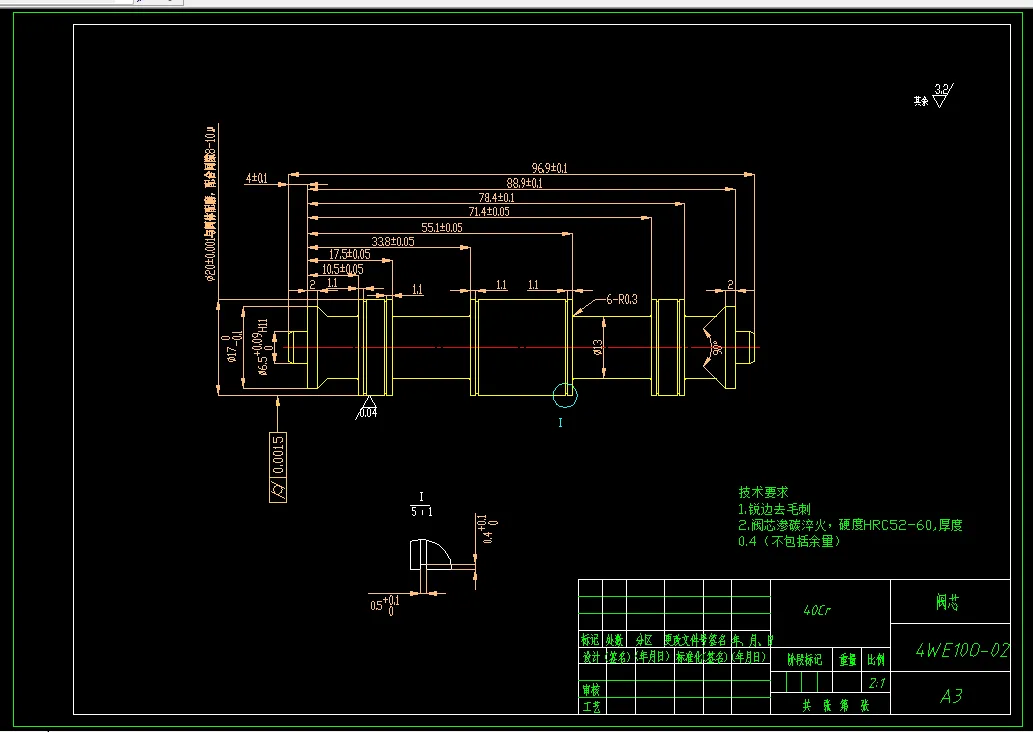Click the 审核 row label

pos(590,690)
